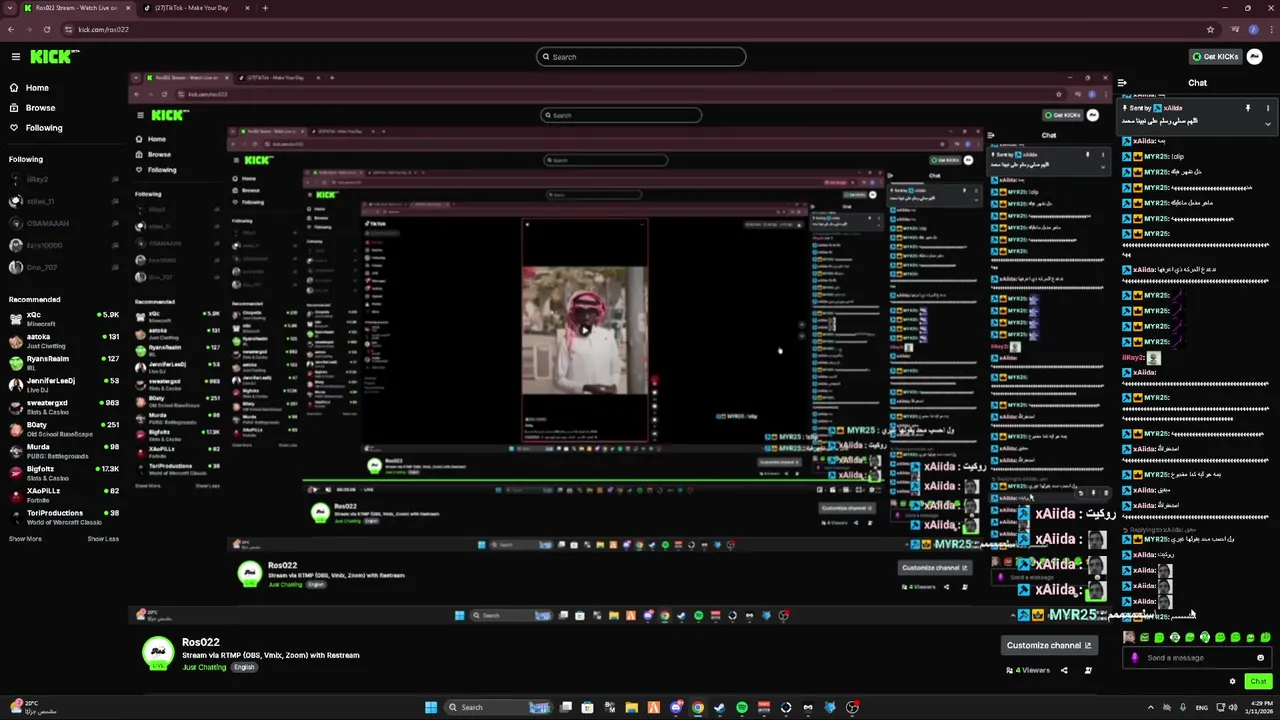Unpin the pinned chat message

tap(1247, 108)
